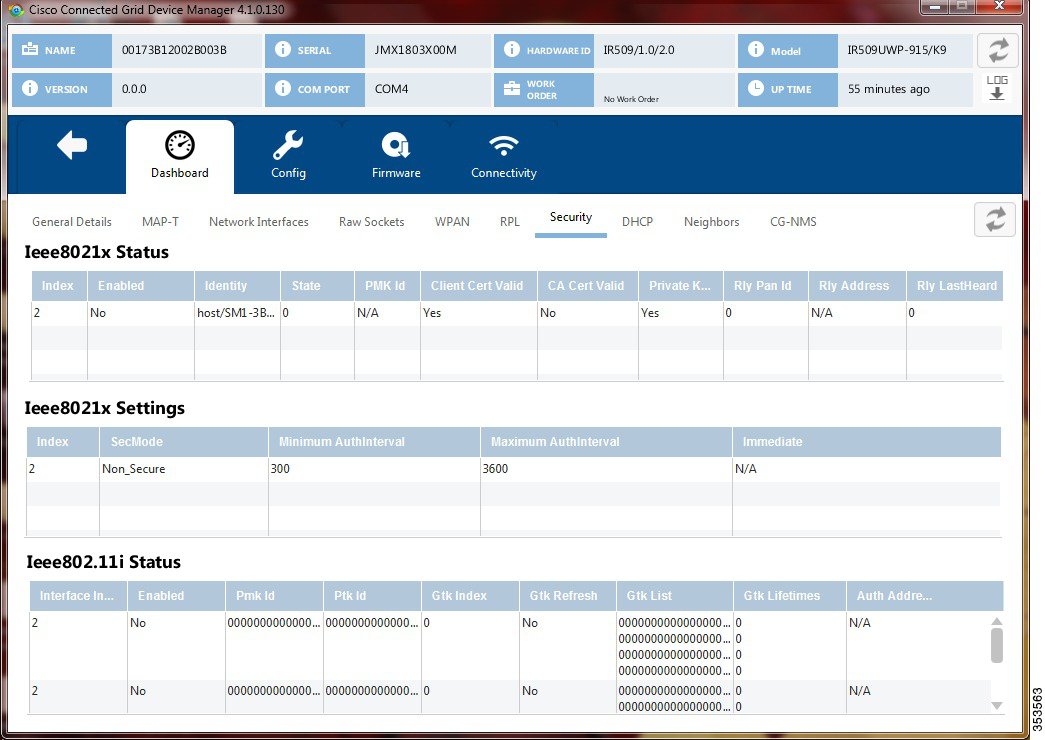Click the SecMode column header
The width and height of the screenshot is (1045, 740).
(x=184, y=442)
